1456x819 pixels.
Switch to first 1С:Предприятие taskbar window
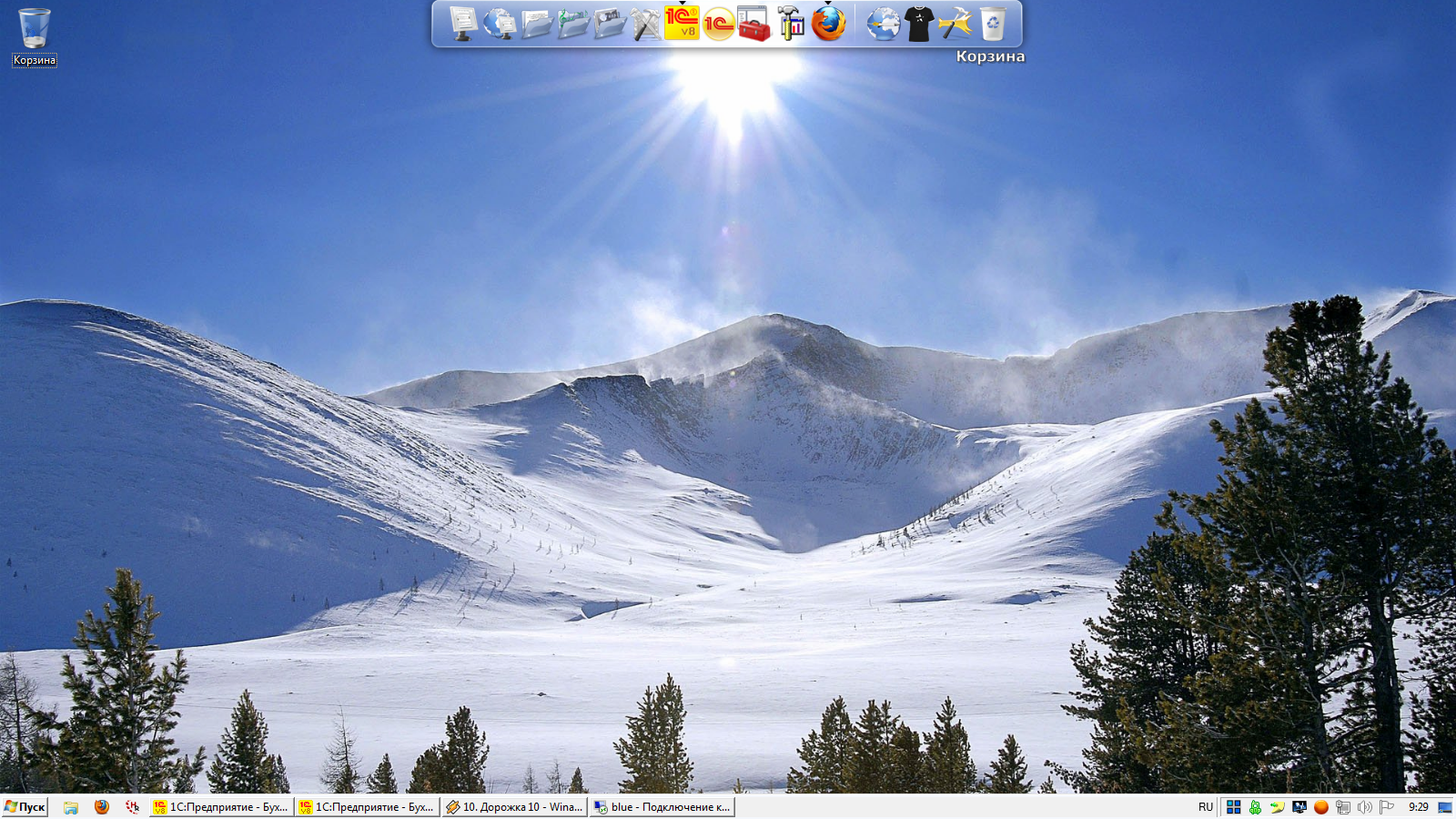(x=221, y=807)
